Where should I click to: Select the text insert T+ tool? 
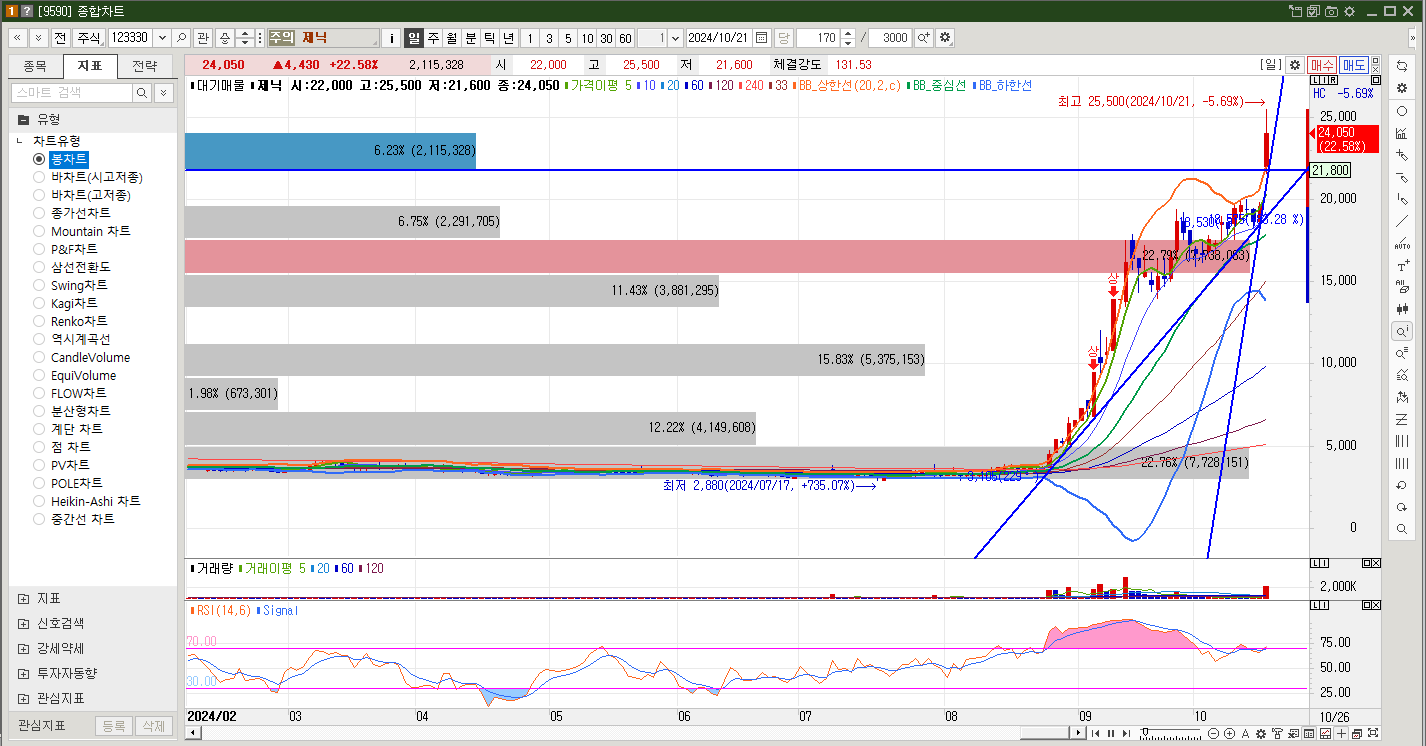1402,265
